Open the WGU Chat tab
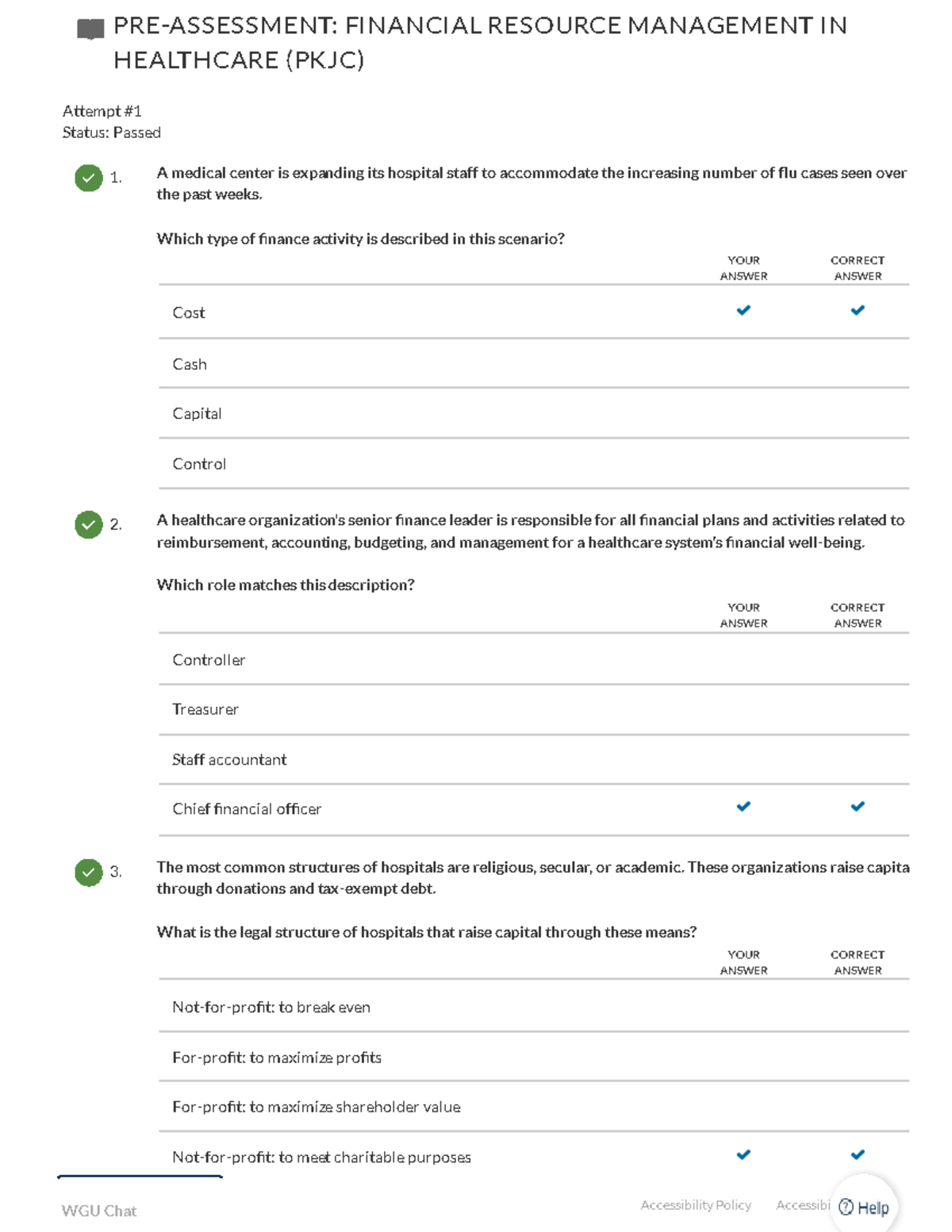The height and width of the screenshot is (1232, 952). [99, 1211]
